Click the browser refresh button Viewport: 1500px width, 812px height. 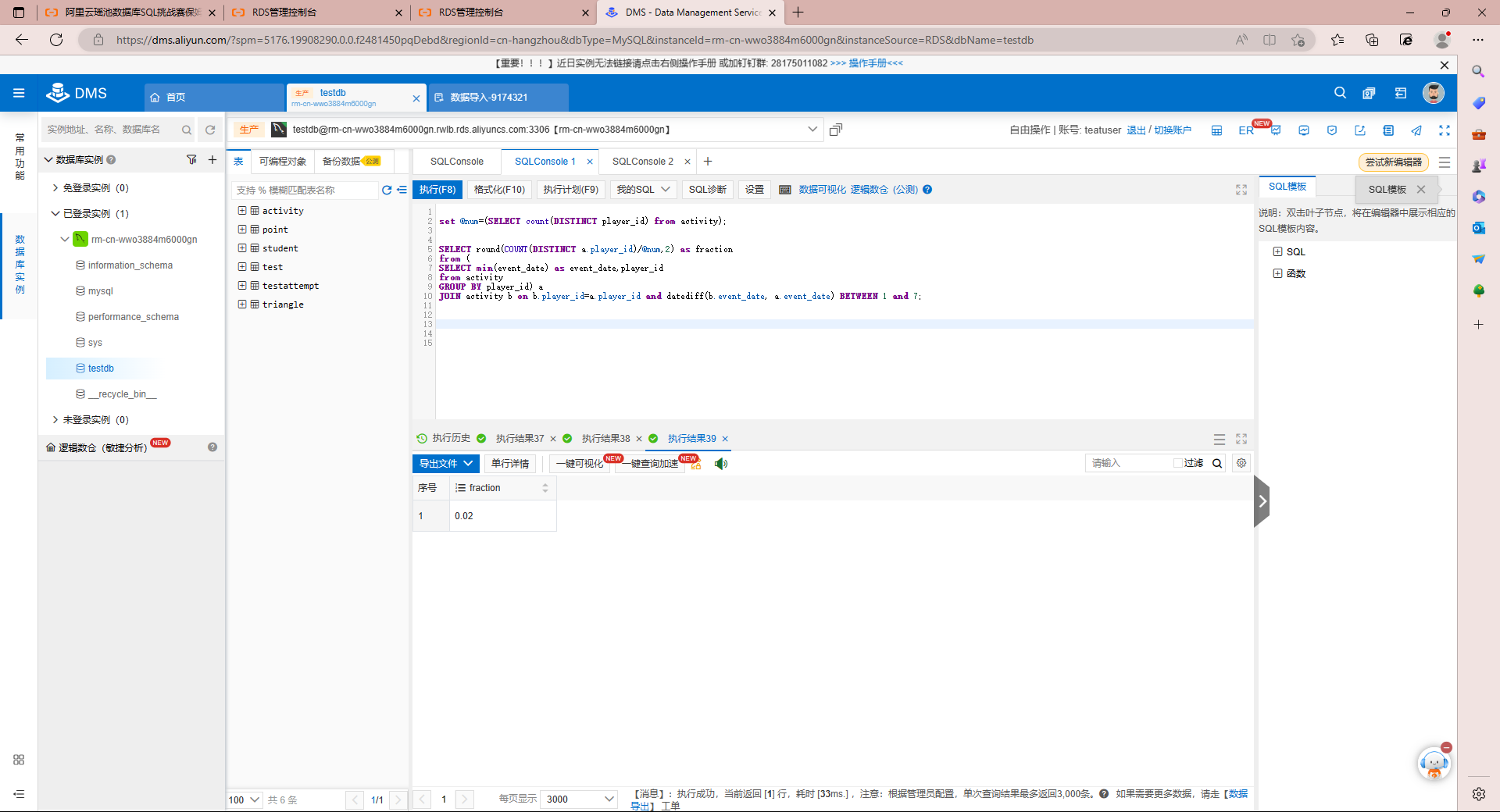[x=56, y=40]
